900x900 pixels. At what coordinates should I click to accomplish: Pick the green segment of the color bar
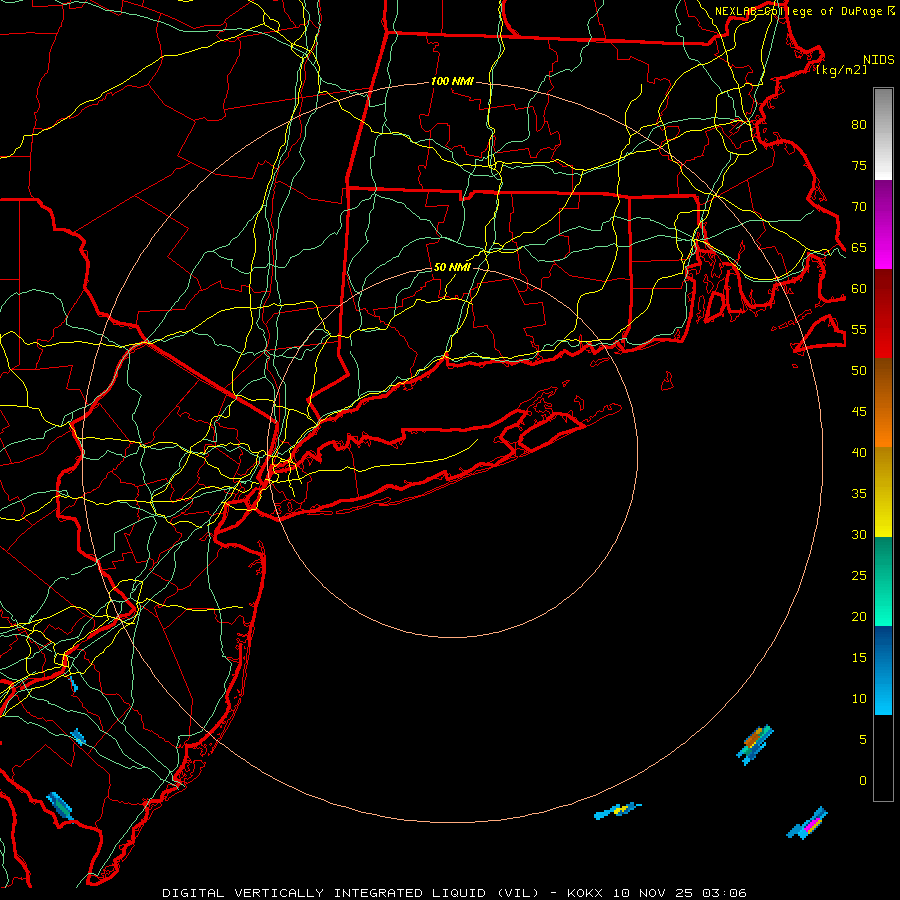click(x=883, y=581)
